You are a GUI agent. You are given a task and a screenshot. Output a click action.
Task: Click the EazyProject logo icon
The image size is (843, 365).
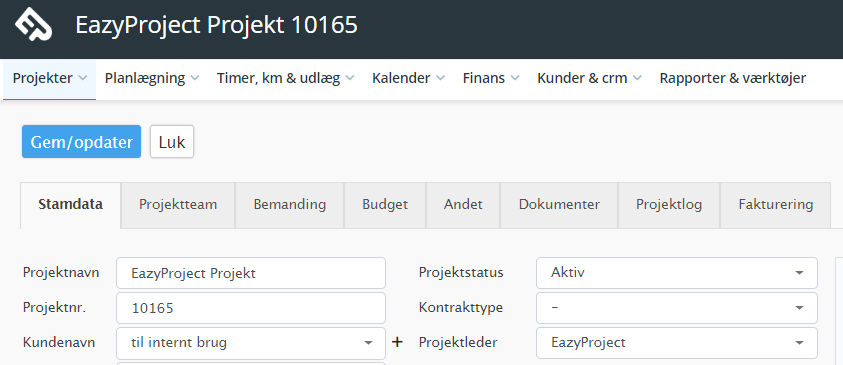(33, 24)
